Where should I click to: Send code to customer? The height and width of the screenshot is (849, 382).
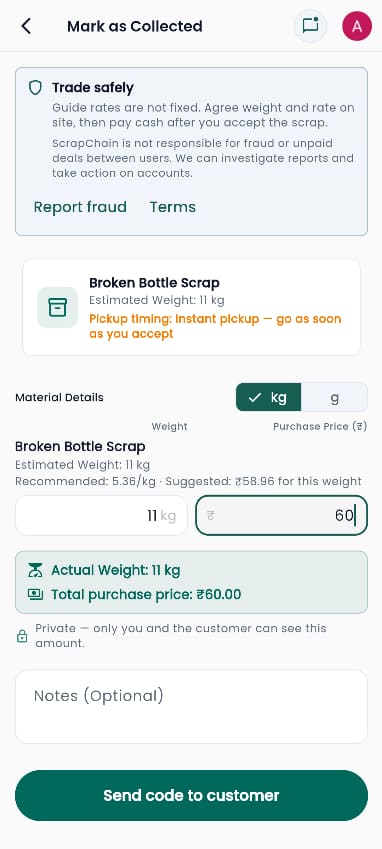(x=191, y=795)
